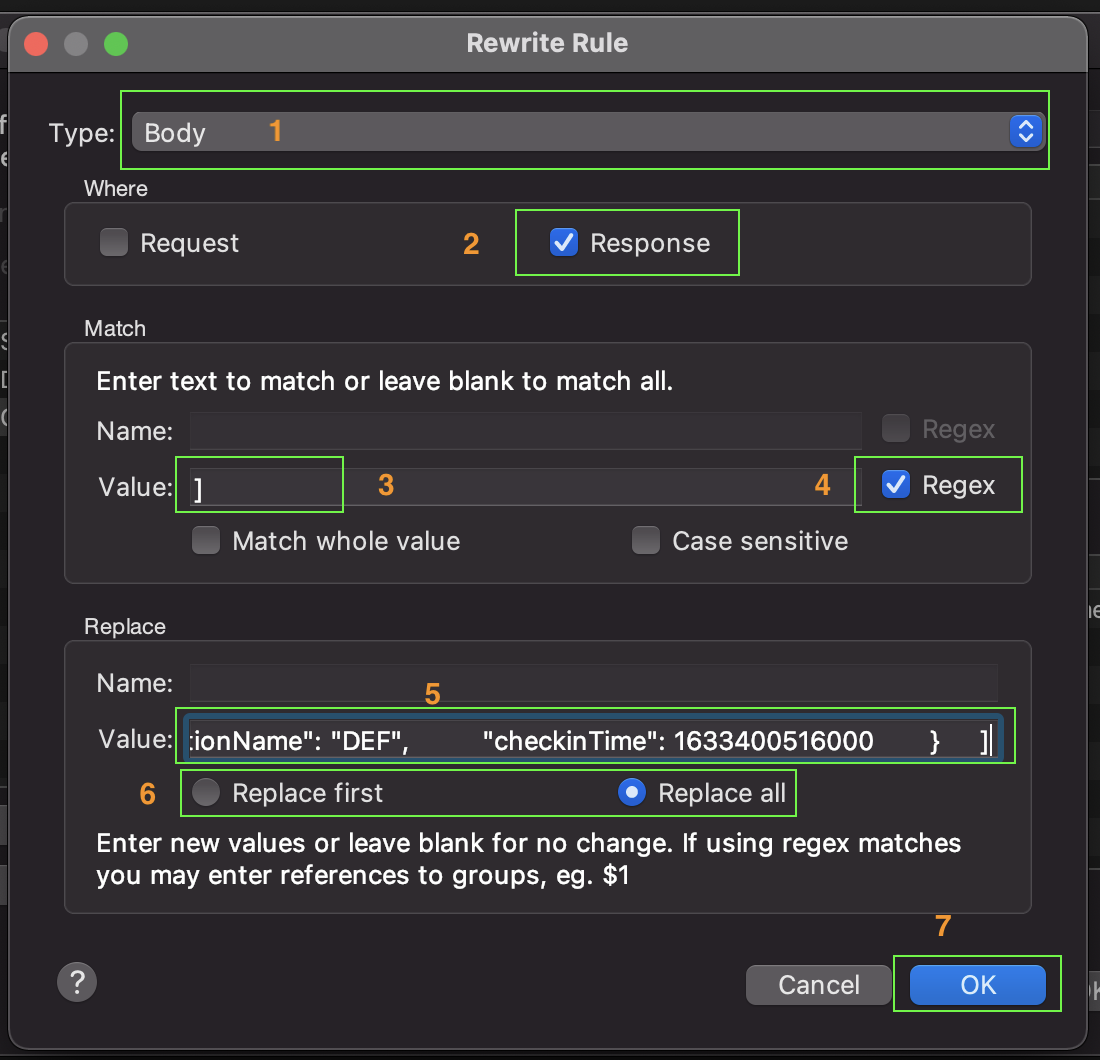
Task: Open help with the question mark button
Action: pyautogui.click(x=77, y=982)
